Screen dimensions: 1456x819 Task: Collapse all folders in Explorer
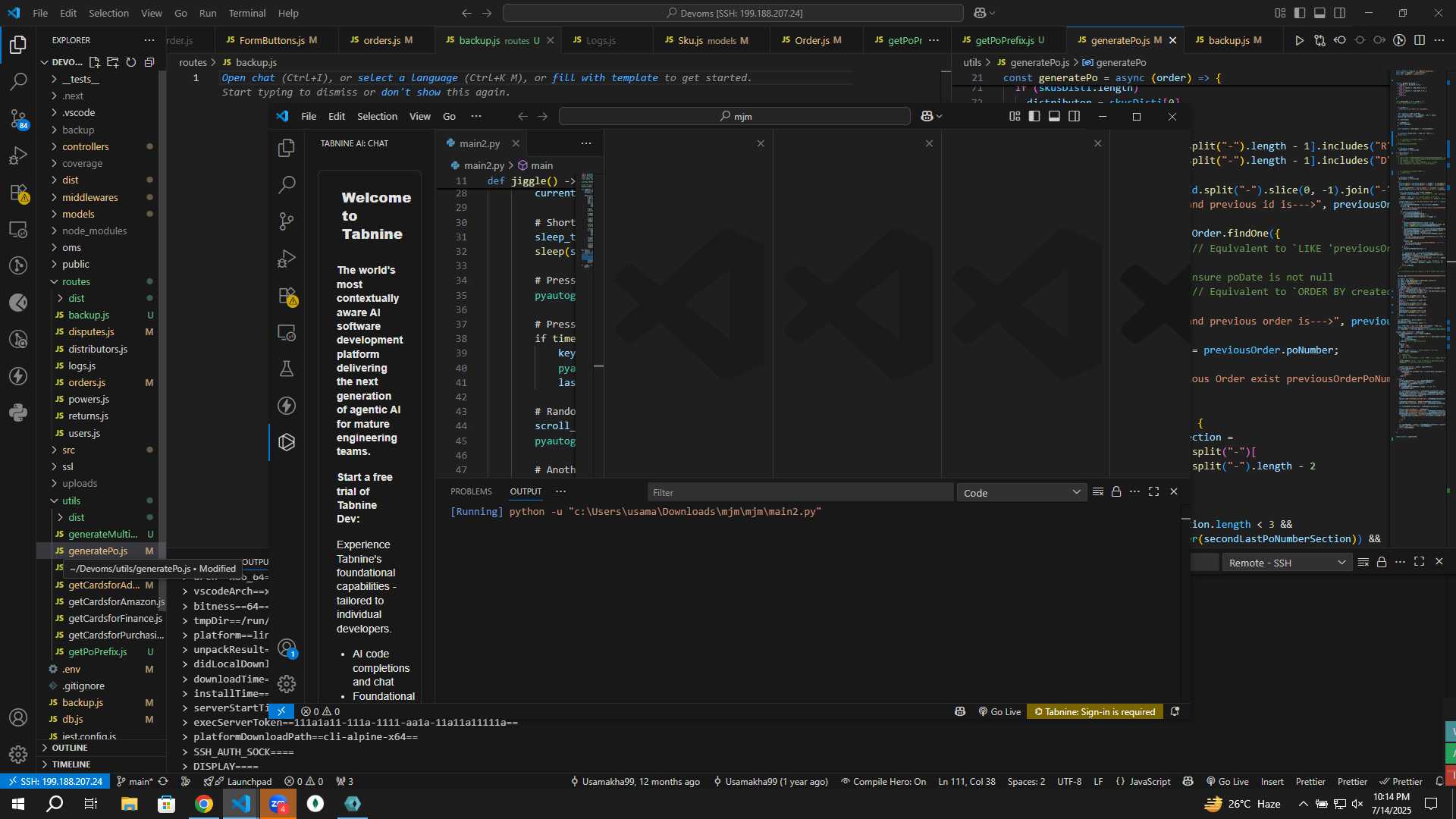point(149,62)
